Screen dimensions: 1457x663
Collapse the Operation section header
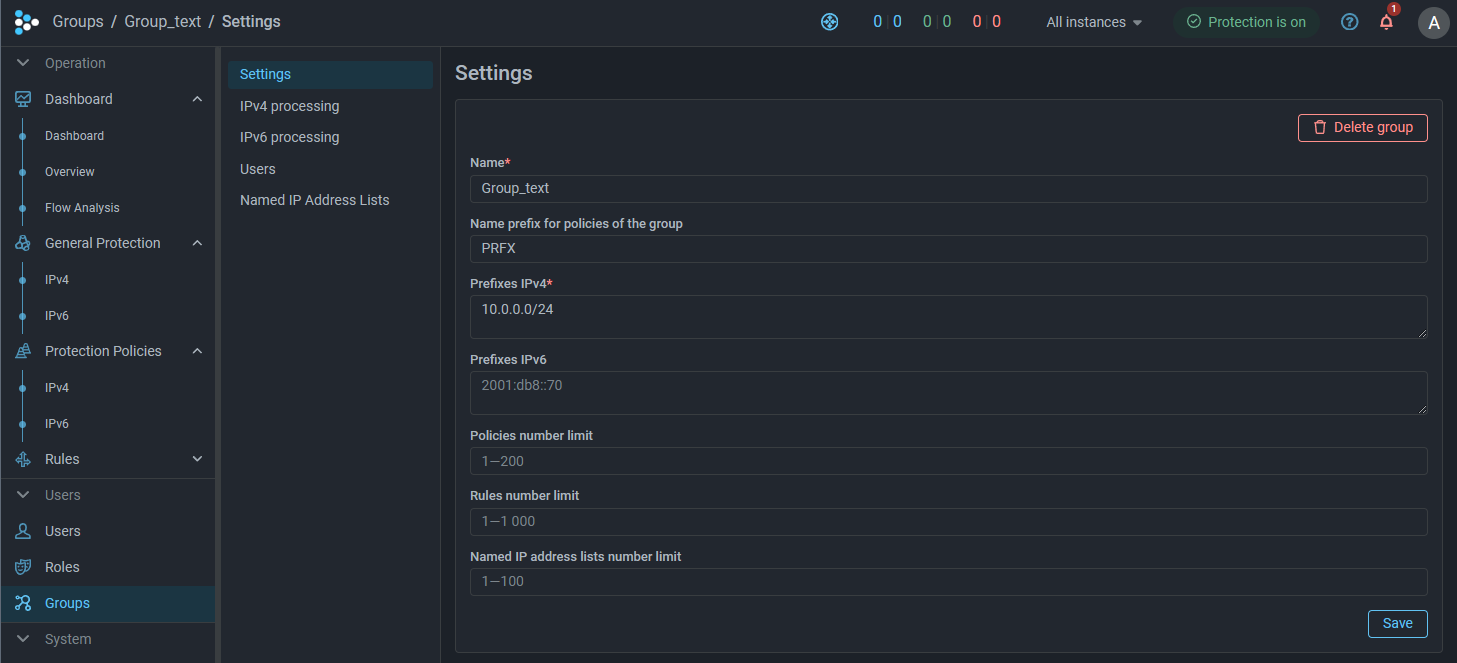[23, 63]
